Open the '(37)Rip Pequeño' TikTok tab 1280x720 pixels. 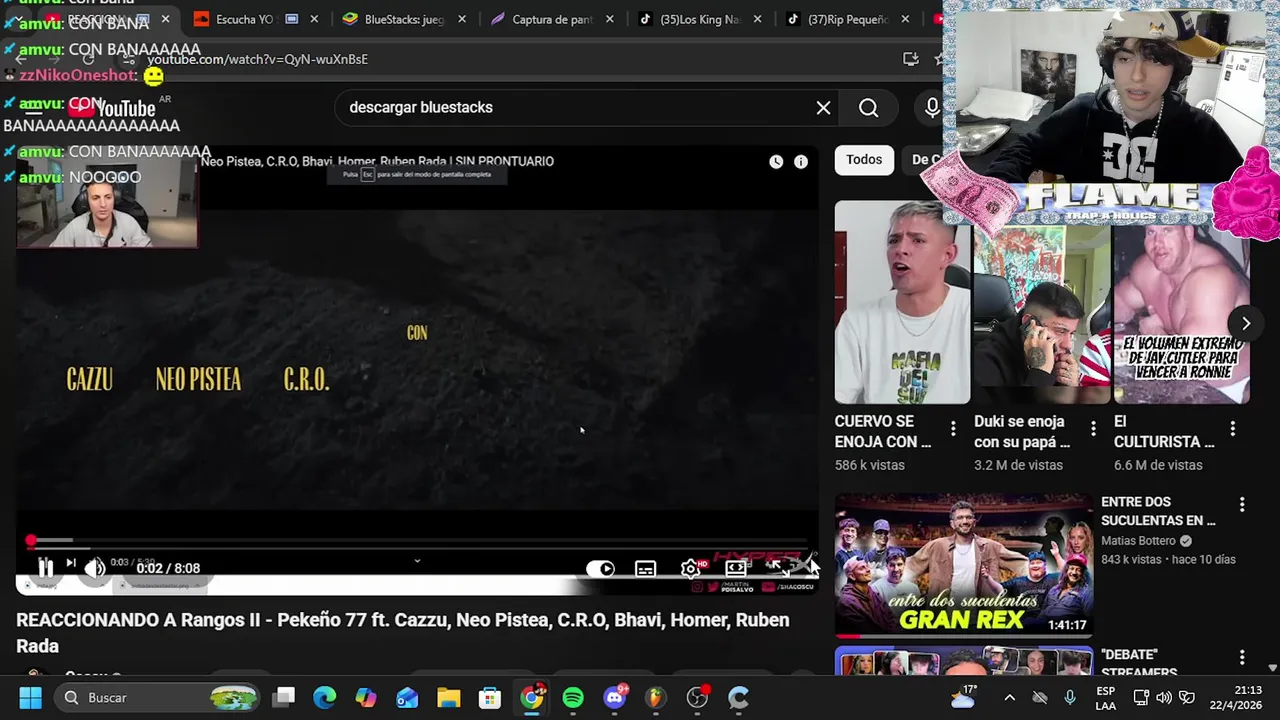tap(848, 19)
